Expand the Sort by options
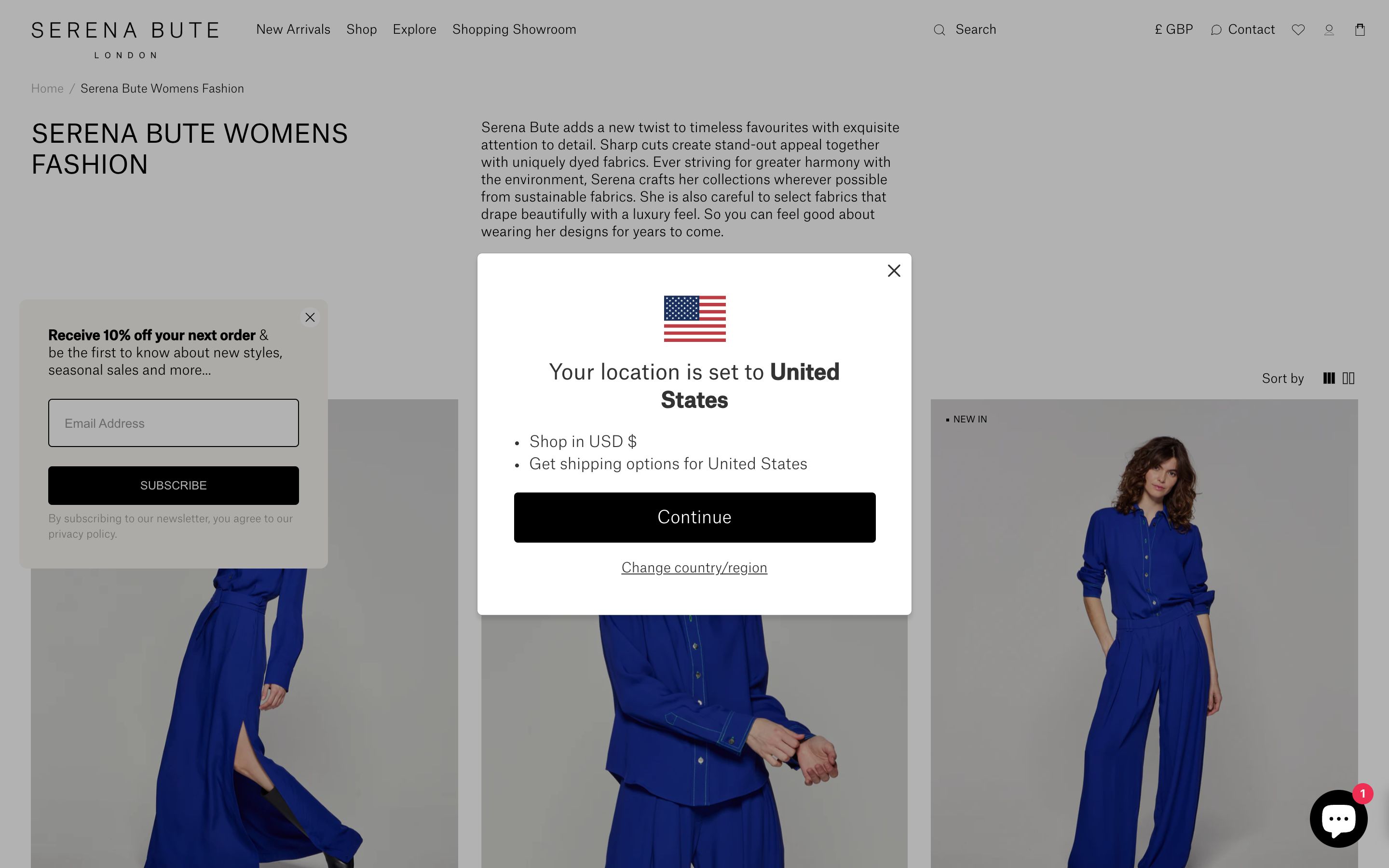Screen dimensions: 1389x868 pos(1283,379)
